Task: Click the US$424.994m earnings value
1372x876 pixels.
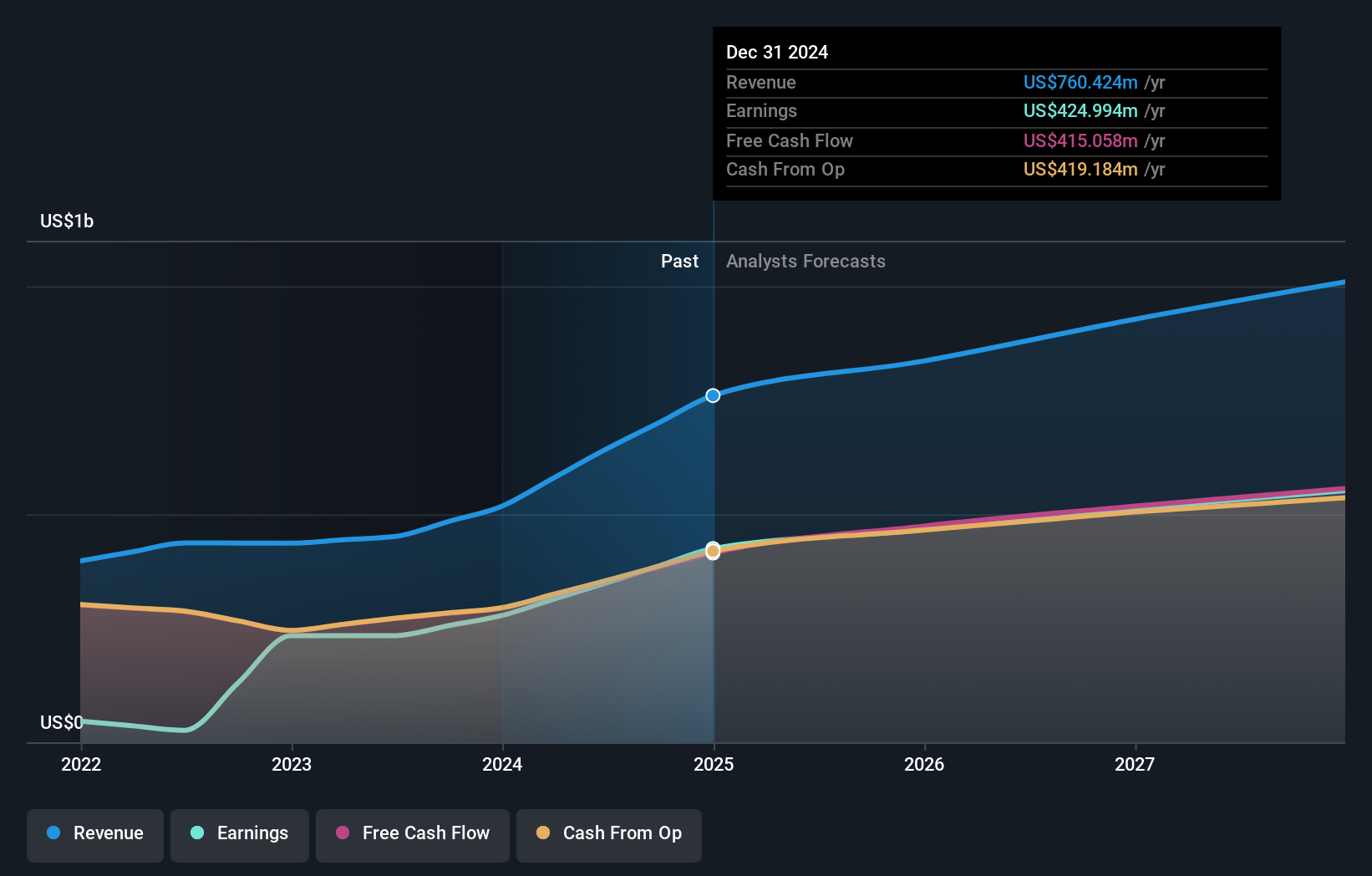Action: (1080, 111)
